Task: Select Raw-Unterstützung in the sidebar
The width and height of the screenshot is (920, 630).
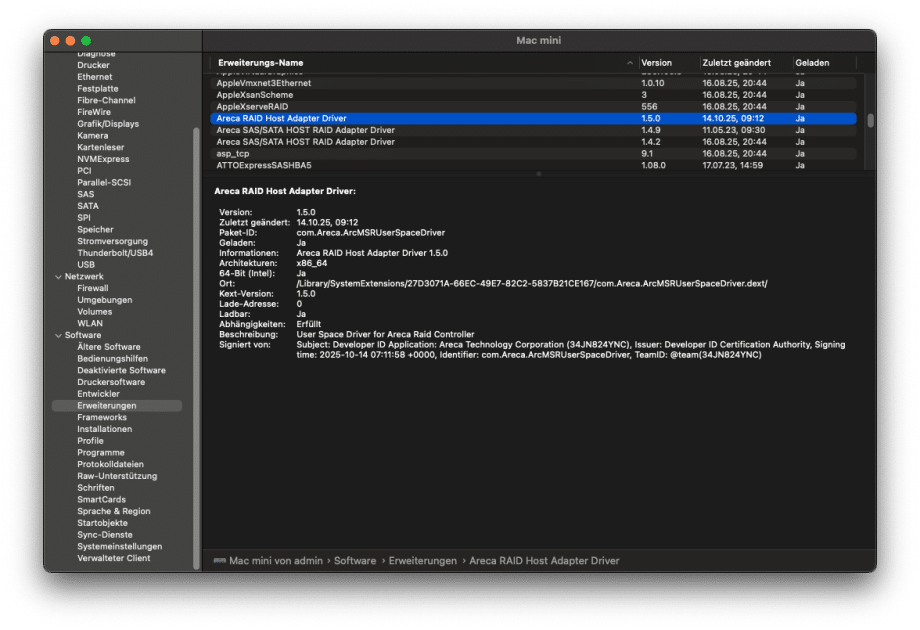Action: (117, 476)
